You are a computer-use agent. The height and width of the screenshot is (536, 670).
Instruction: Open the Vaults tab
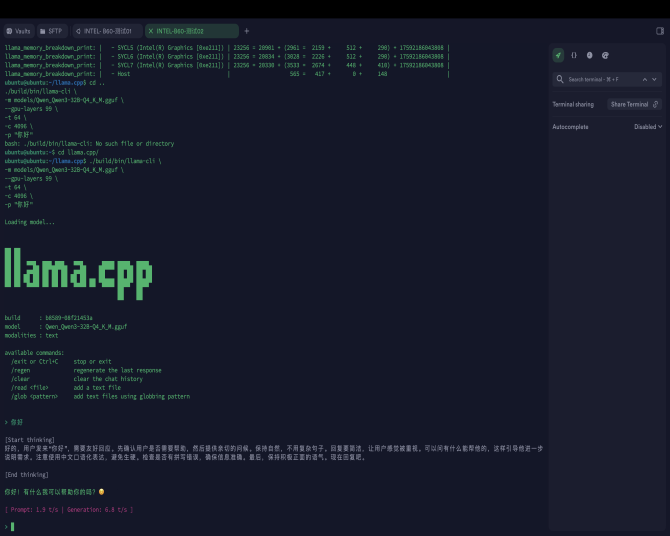[18, 31]
